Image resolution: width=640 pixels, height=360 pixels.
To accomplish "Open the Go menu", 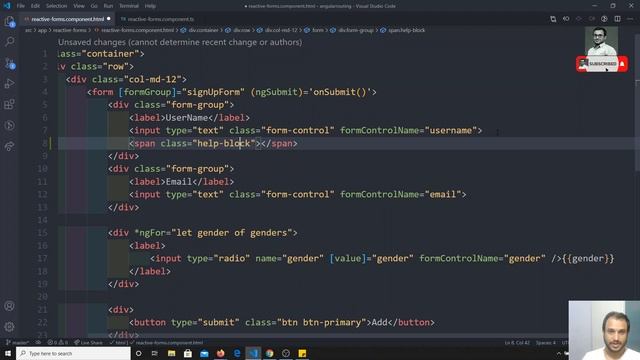I will (94, 6).
